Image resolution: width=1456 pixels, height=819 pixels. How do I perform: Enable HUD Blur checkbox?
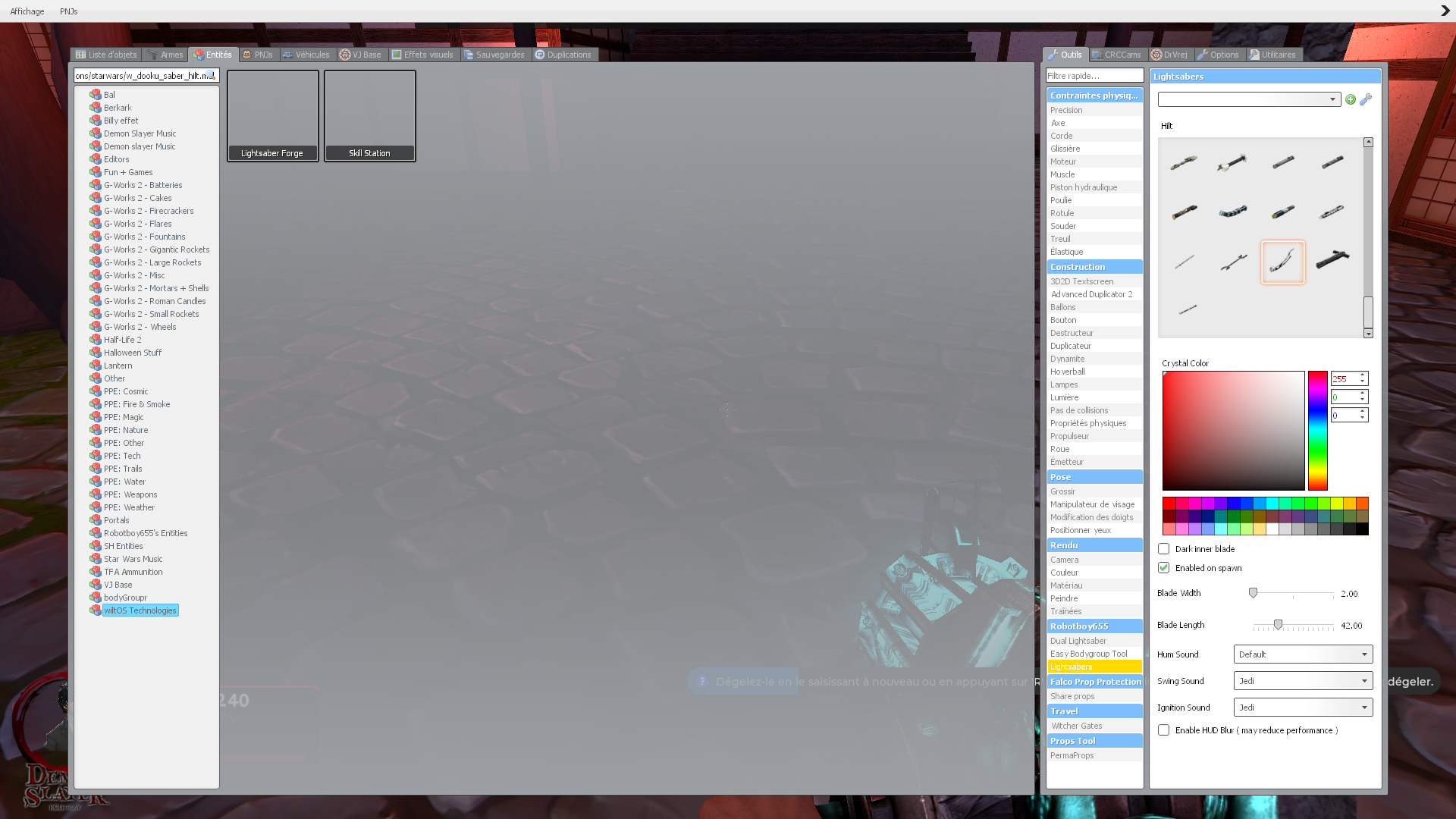[1163, 730]
